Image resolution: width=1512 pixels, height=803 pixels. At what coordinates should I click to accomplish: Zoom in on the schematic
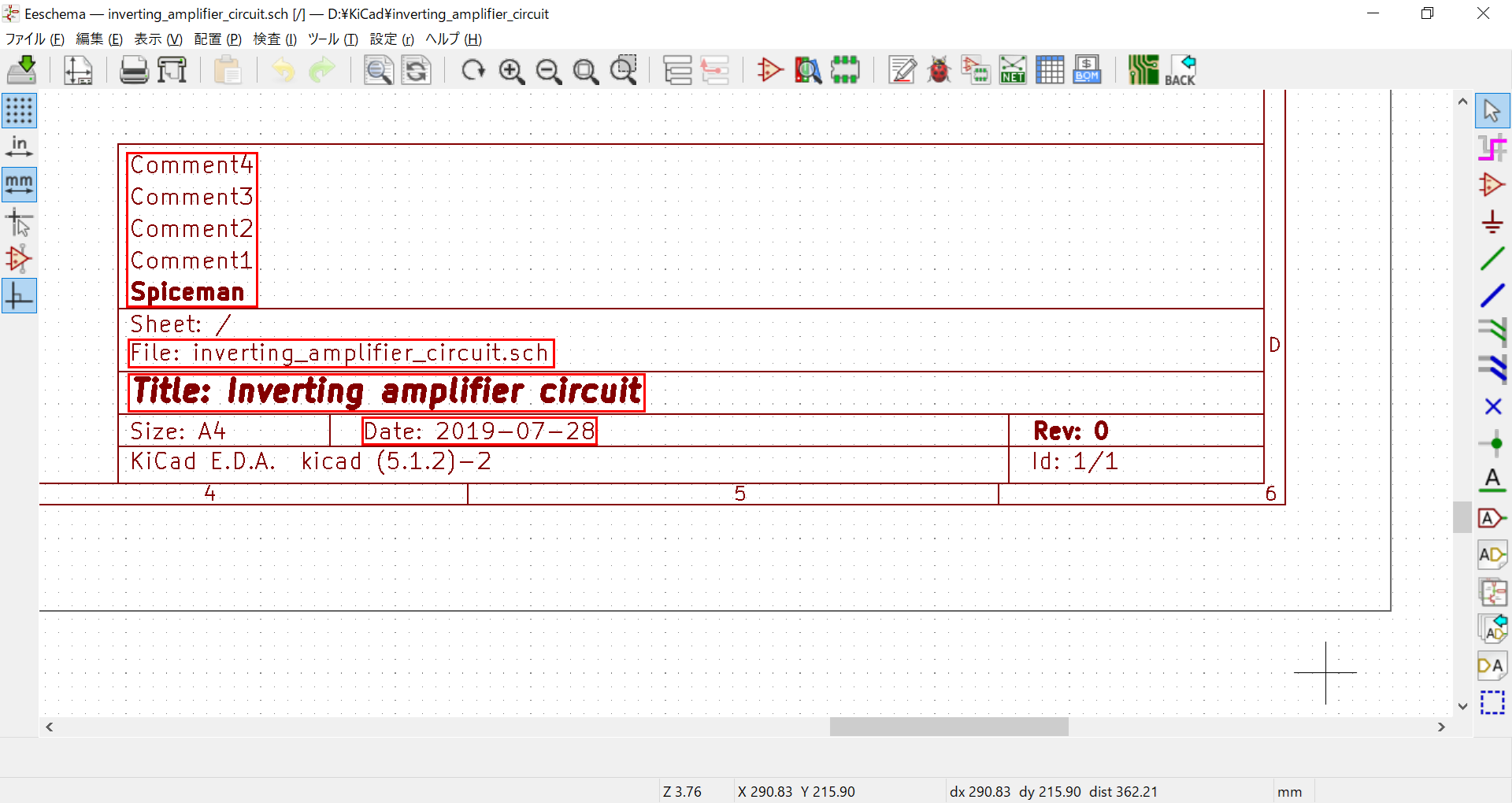511,69
